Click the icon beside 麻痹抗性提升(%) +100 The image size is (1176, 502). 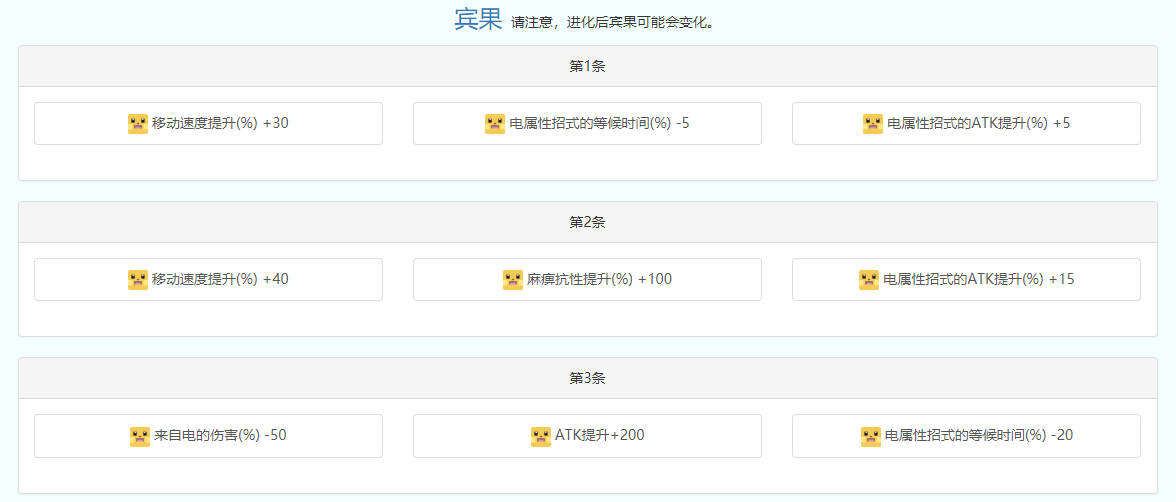513,280
